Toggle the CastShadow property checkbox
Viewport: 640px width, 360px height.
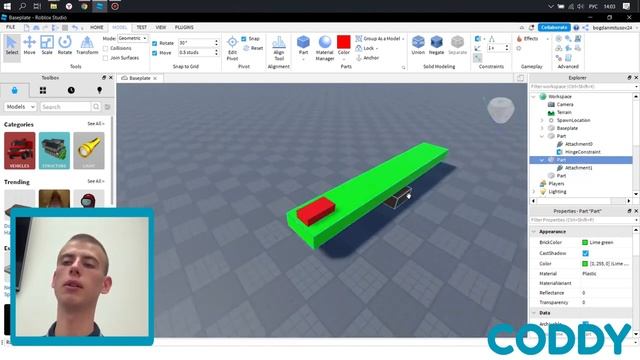click(585, 253)
